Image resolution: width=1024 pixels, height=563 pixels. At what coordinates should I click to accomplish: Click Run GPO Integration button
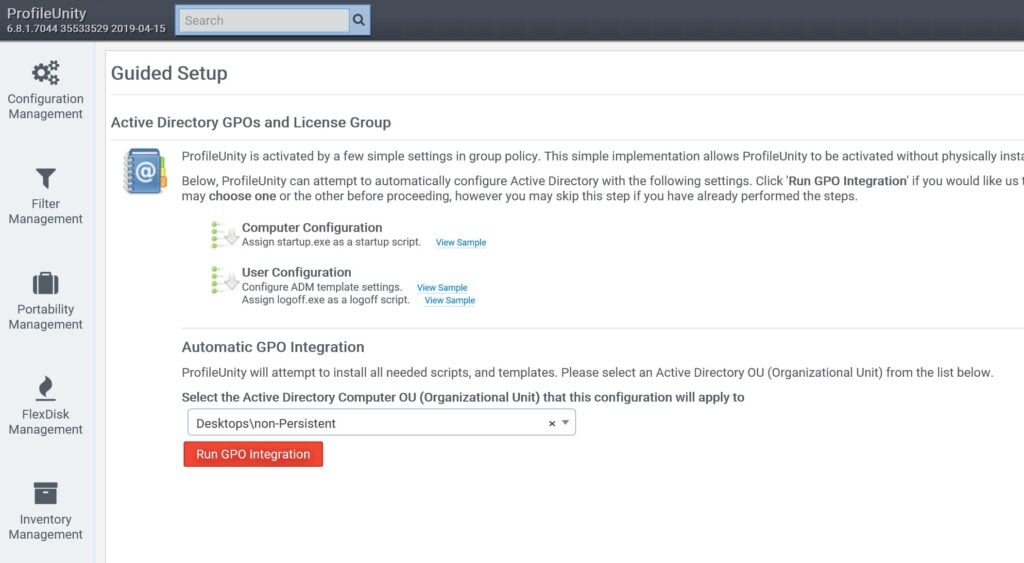coord(253,454)
